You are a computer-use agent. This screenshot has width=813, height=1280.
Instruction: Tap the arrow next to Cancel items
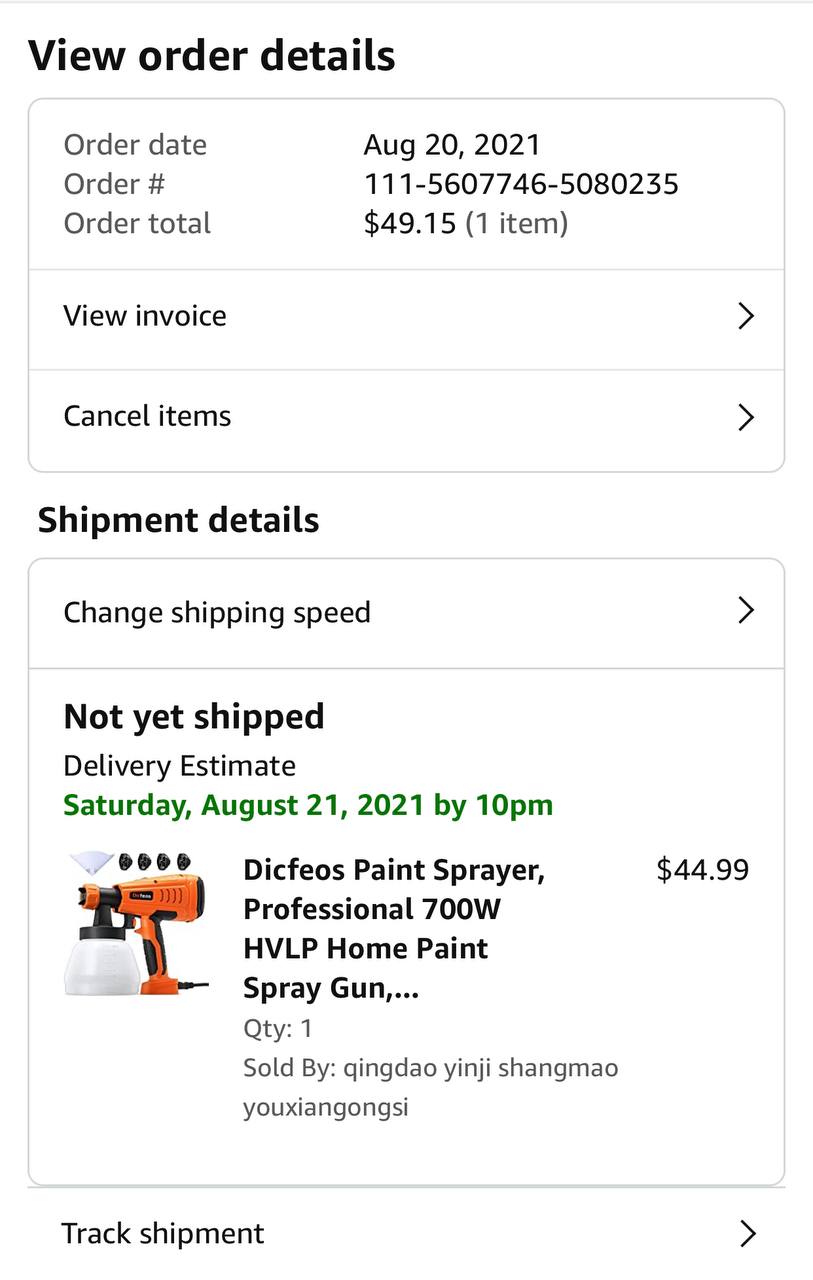tap(745, 417)
